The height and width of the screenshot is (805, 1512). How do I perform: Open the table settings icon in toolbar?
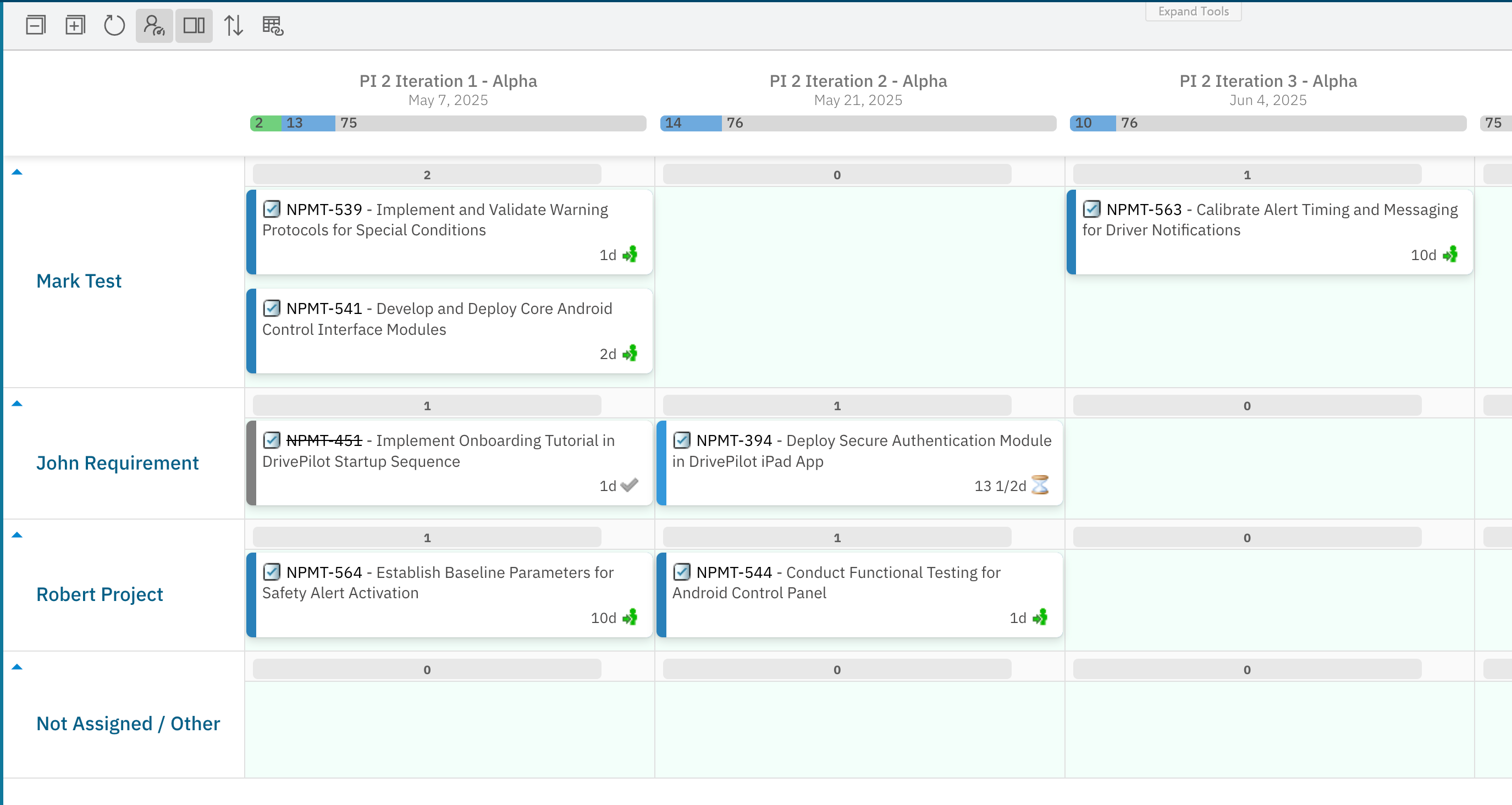coord(272,25)
